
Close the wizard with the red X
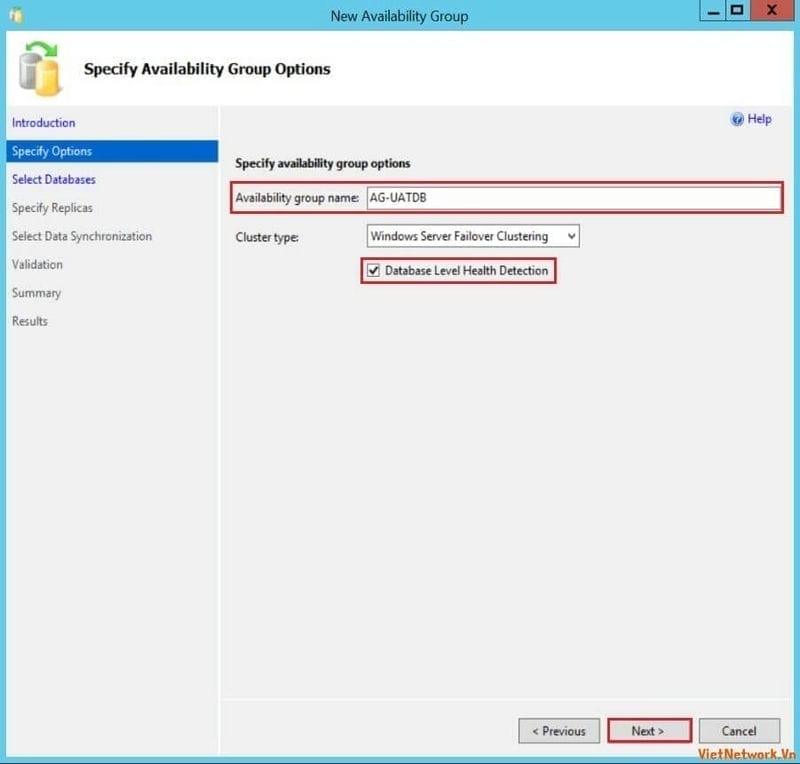coord(772,11)
